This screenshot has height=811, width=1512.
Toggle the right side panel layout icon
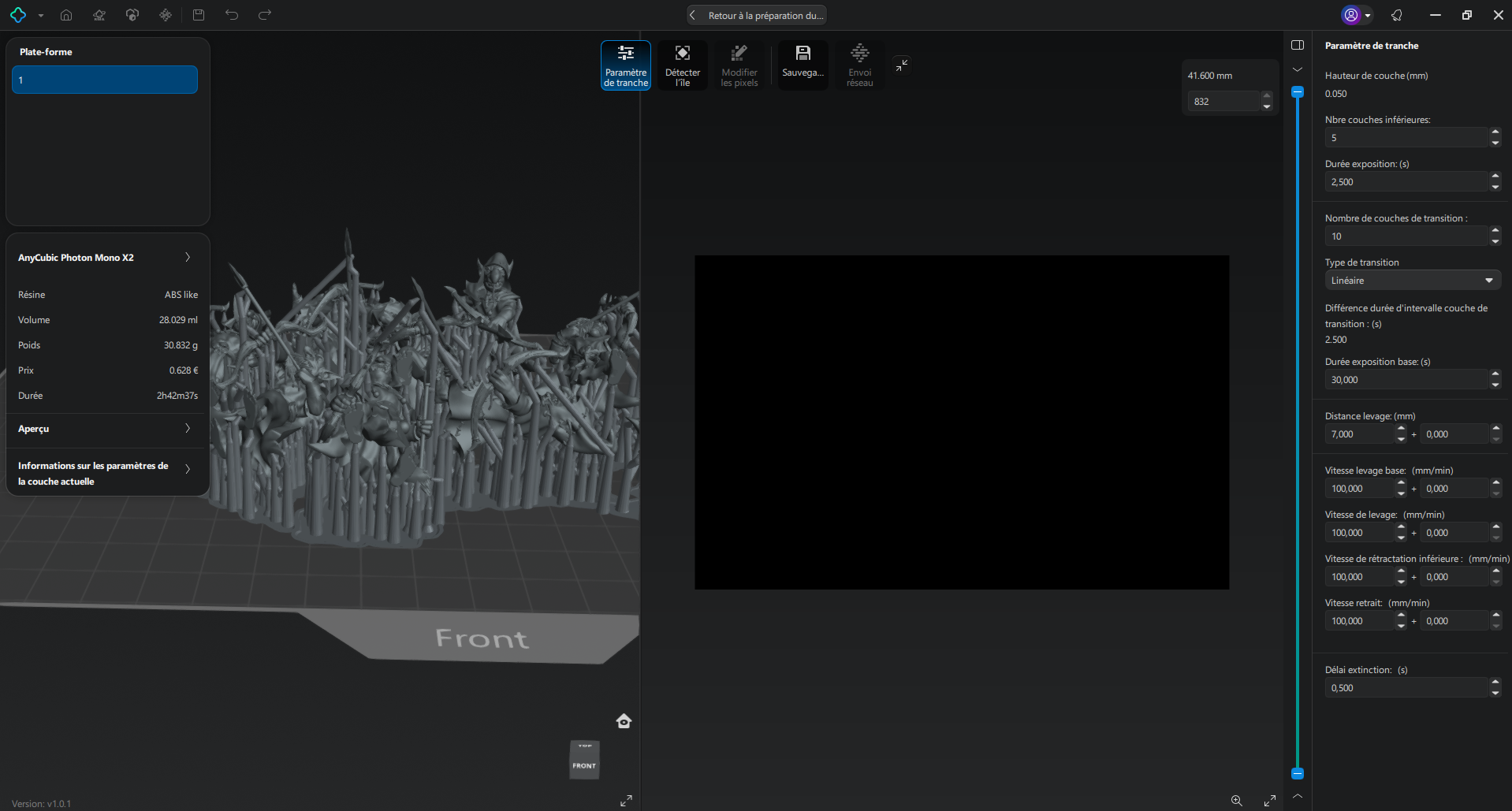[1298, 45]
